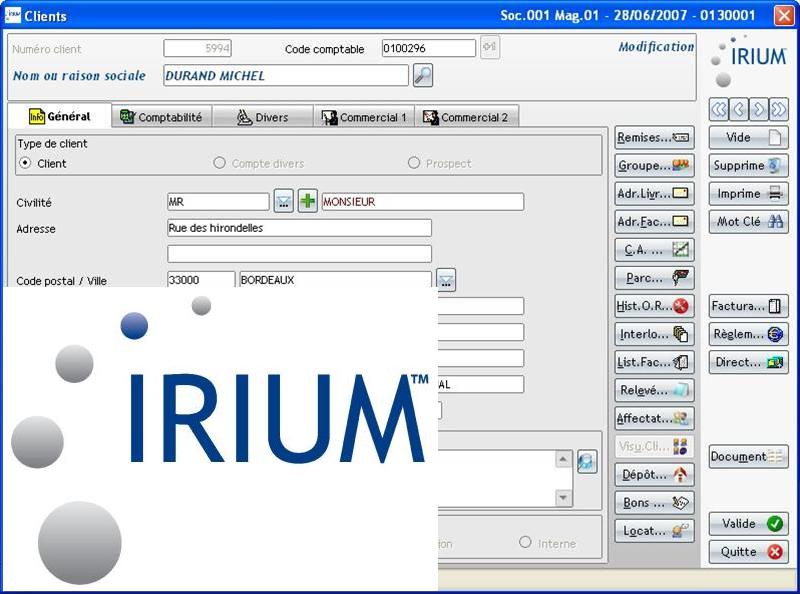Open Interlo contacts button
800x594 pixels.
[x=654, y=334]
